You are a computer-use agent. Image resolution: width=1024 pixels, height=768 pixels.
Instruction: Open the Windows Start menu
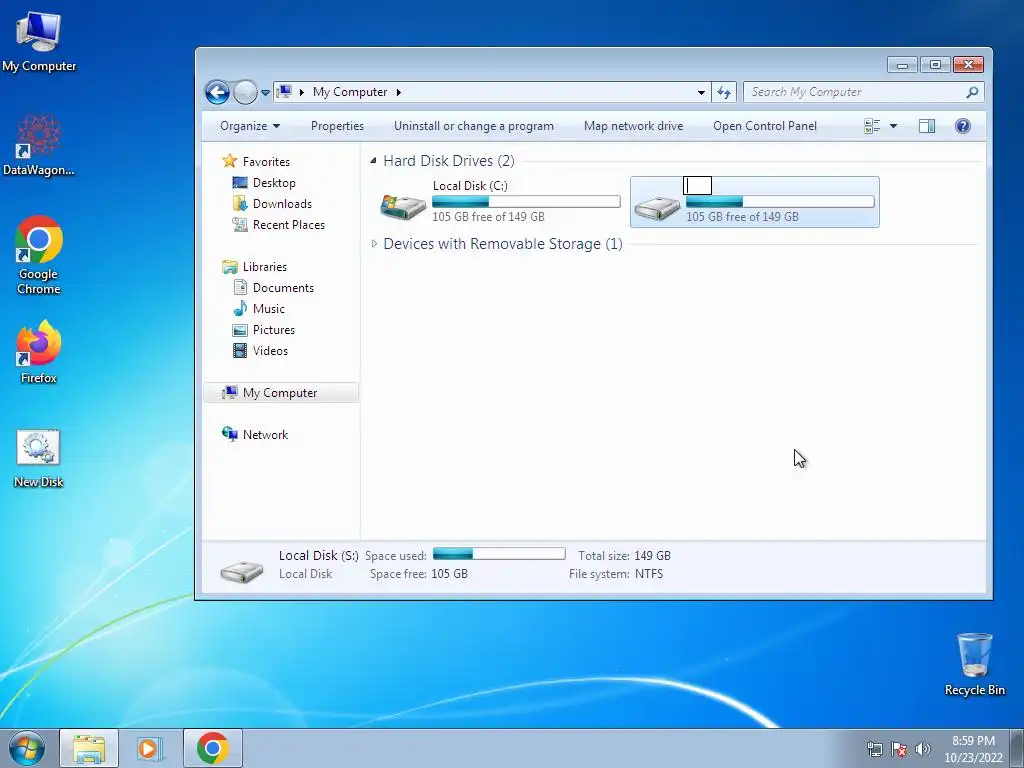[27, 748]
